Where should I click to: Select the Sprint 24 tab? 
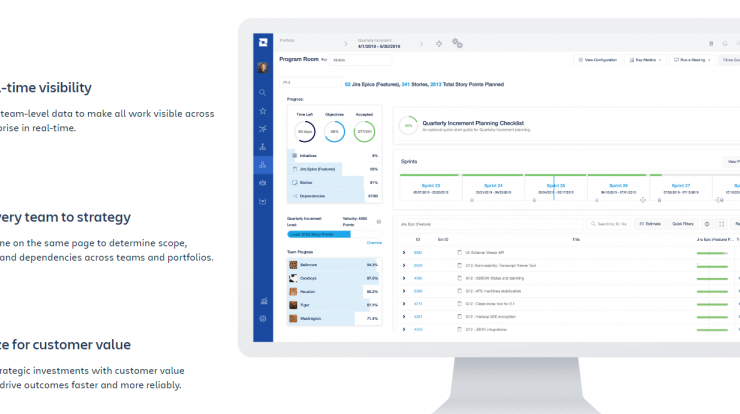pyautogui.click(x=493, y=188)
